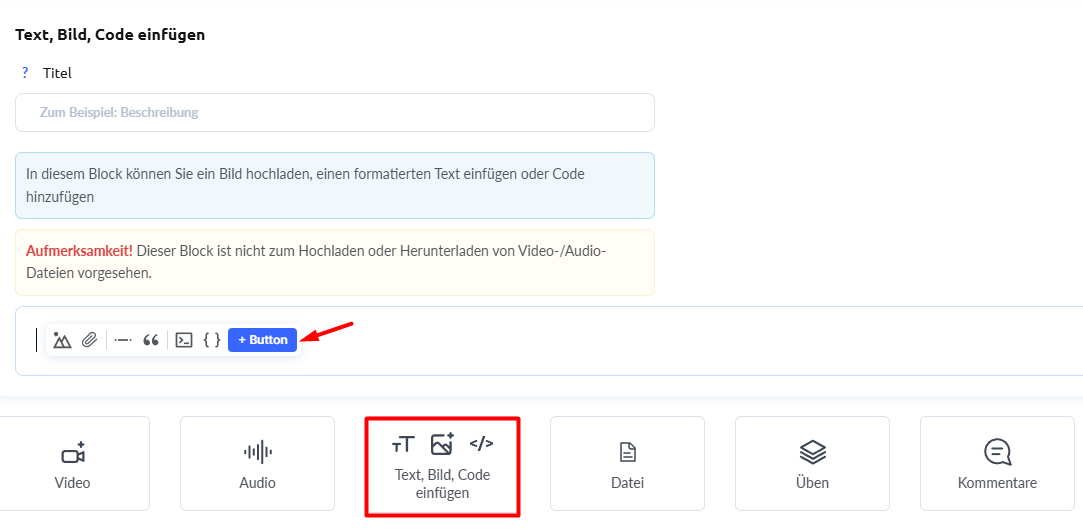
Task: Focus the Titel input field
Action: [334, 113]
